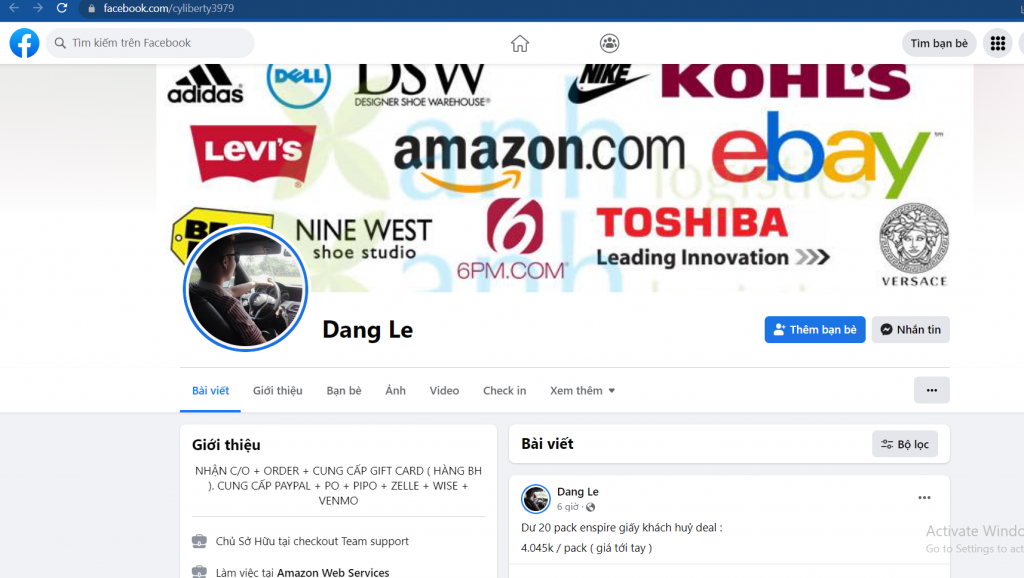Focus the Tìm kiếm trên Facebook search field
1024x578 pixels.
(150, 43)
